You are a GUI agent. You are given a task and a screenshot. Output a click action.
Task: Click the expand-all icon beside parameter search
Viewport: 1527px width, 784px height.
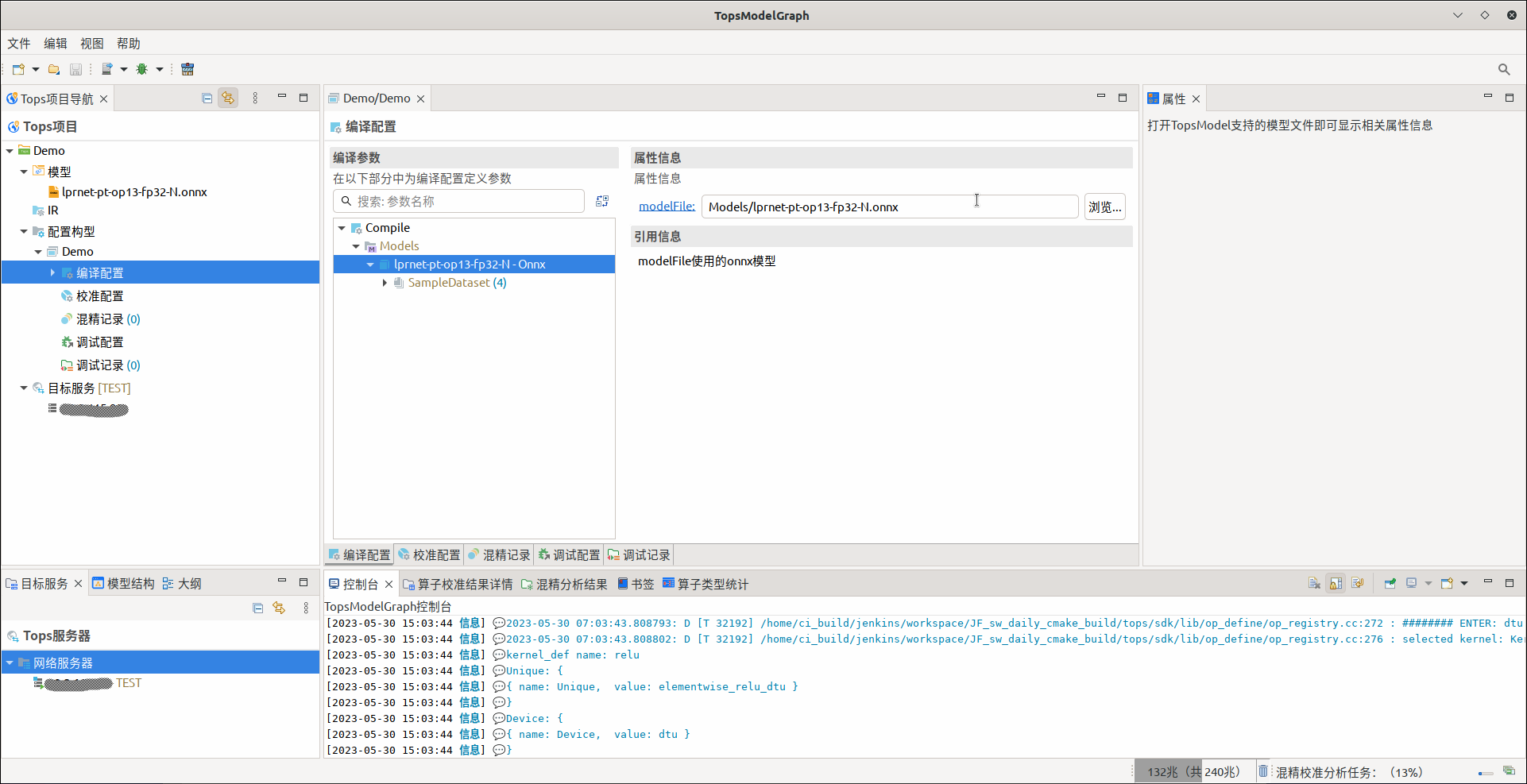[x=602, y=201]
